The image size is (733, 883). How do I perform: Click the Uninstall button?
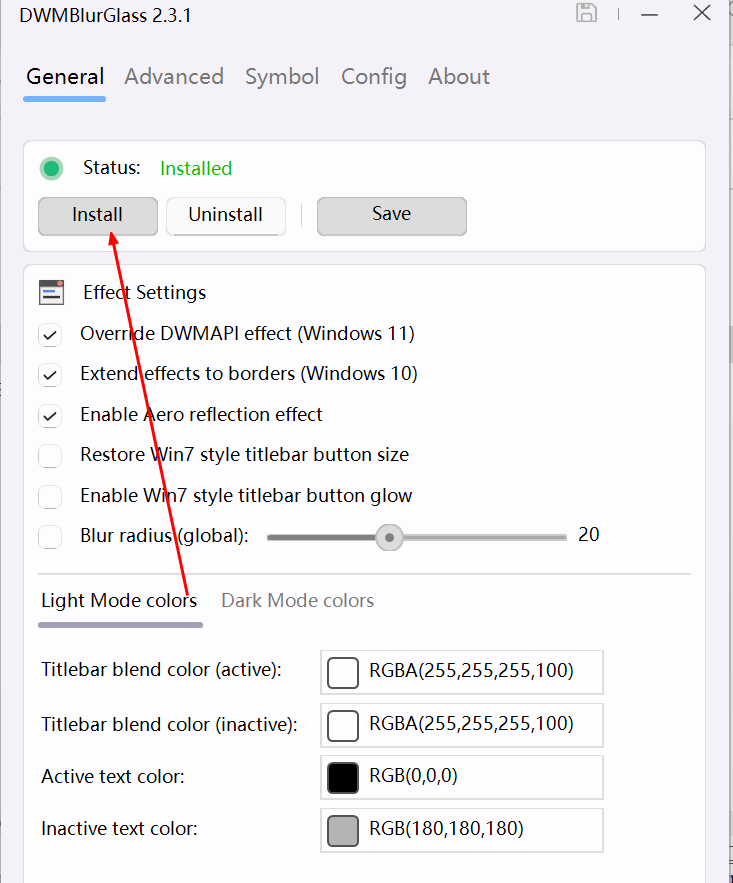pyautogui.click(x=225, y=215)
